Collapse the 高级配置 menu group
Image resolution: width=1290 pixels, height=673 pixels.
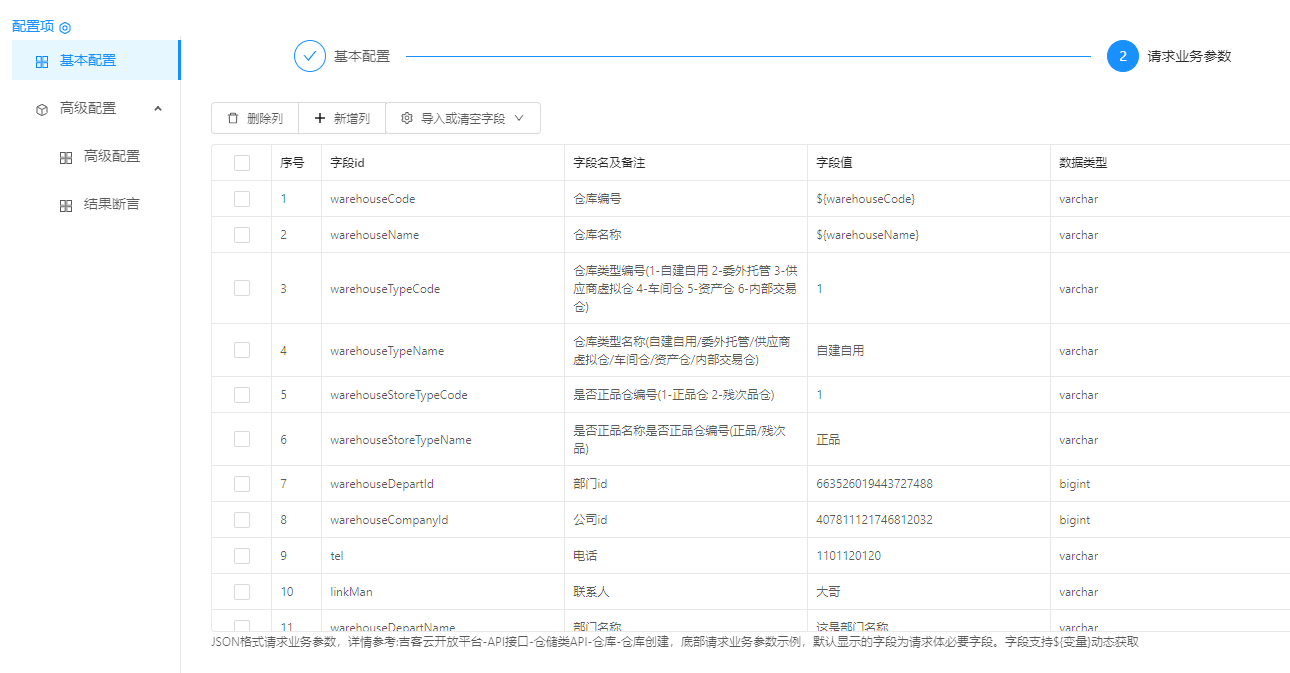click(157, 108)
